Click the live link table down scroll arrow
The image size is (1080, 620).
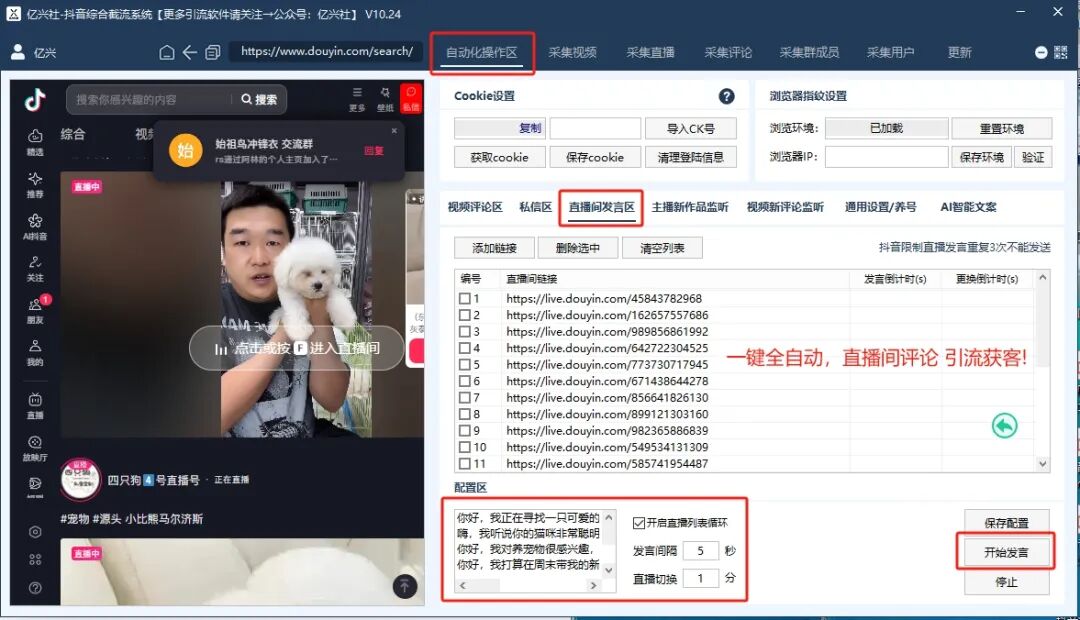(x=1043, y=464)
